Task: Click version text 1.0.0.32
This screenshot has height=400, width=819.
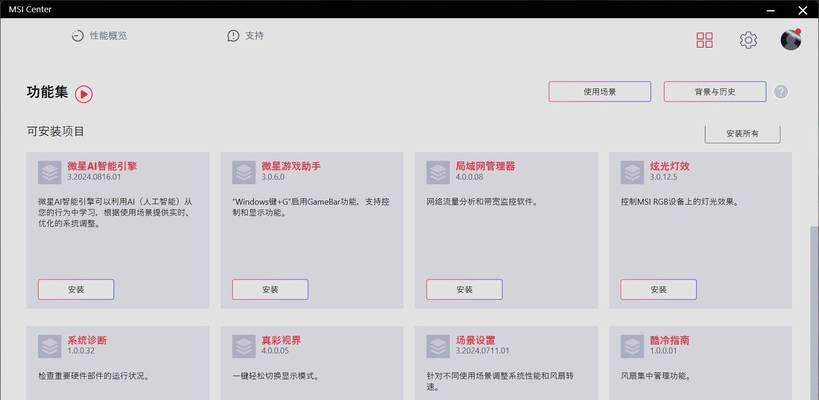Action: coord(81,351)
